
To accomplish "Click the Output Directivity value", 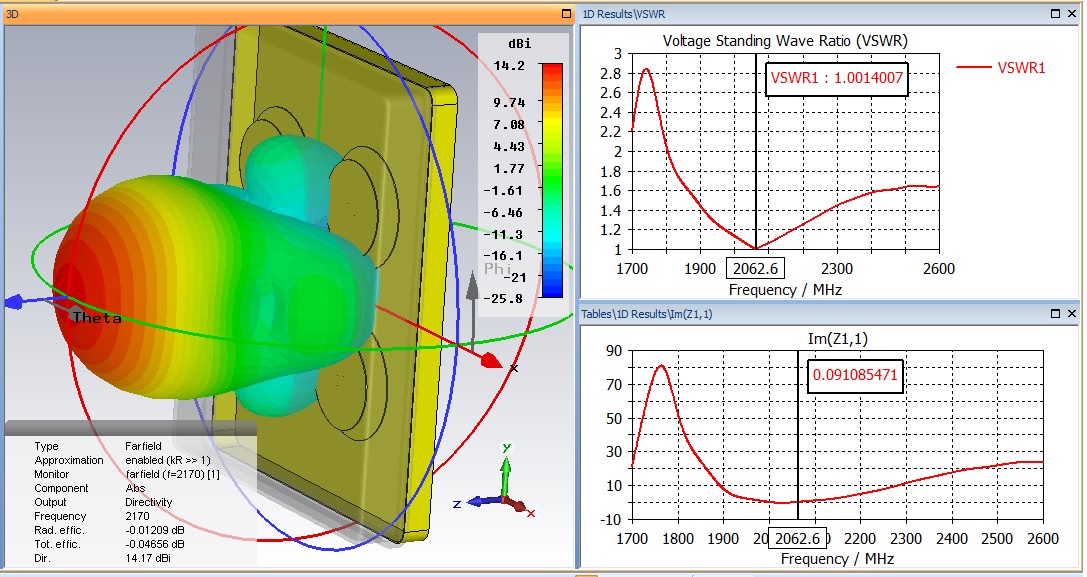I will tap(148, 502).
